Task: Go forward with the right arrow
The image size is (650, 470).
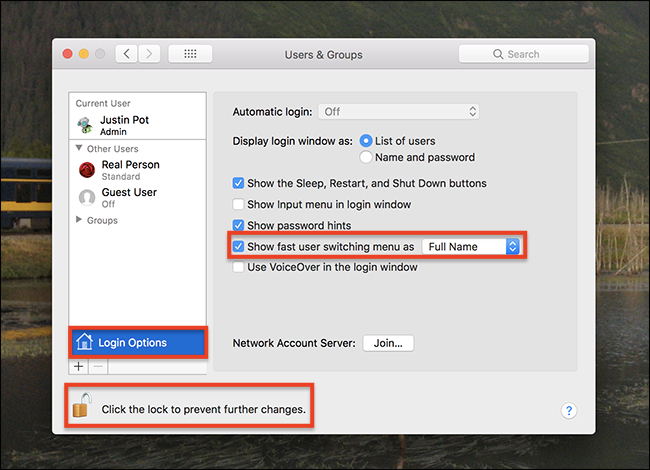Action: click(x=149, y=54)
